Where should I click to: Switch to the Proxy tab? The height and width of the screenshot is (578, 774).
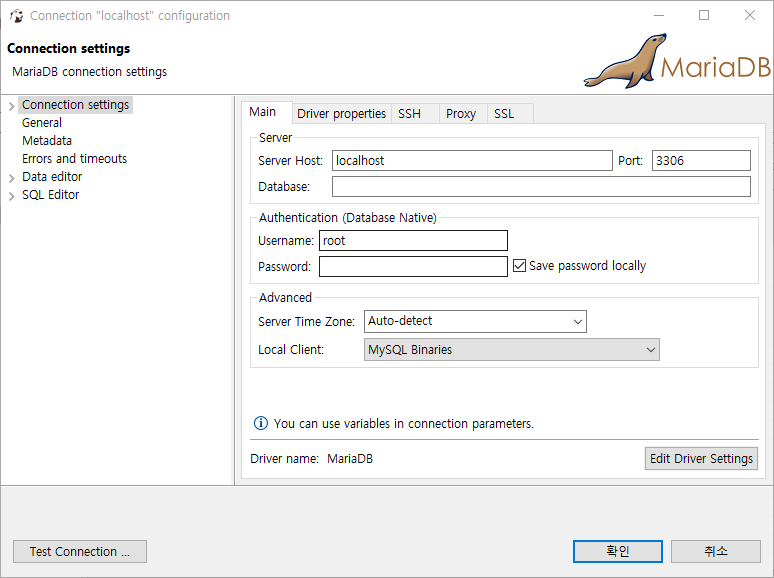(x=461, y=114)
